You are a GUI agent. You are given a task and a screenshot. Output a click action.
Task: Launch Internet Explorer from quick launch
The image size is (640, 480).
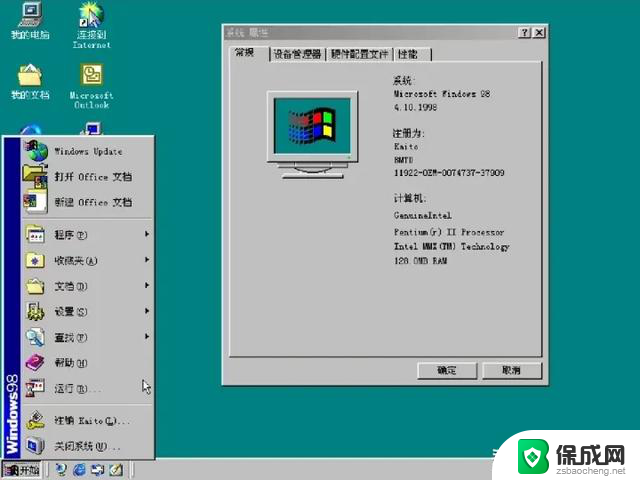(79, 470)
